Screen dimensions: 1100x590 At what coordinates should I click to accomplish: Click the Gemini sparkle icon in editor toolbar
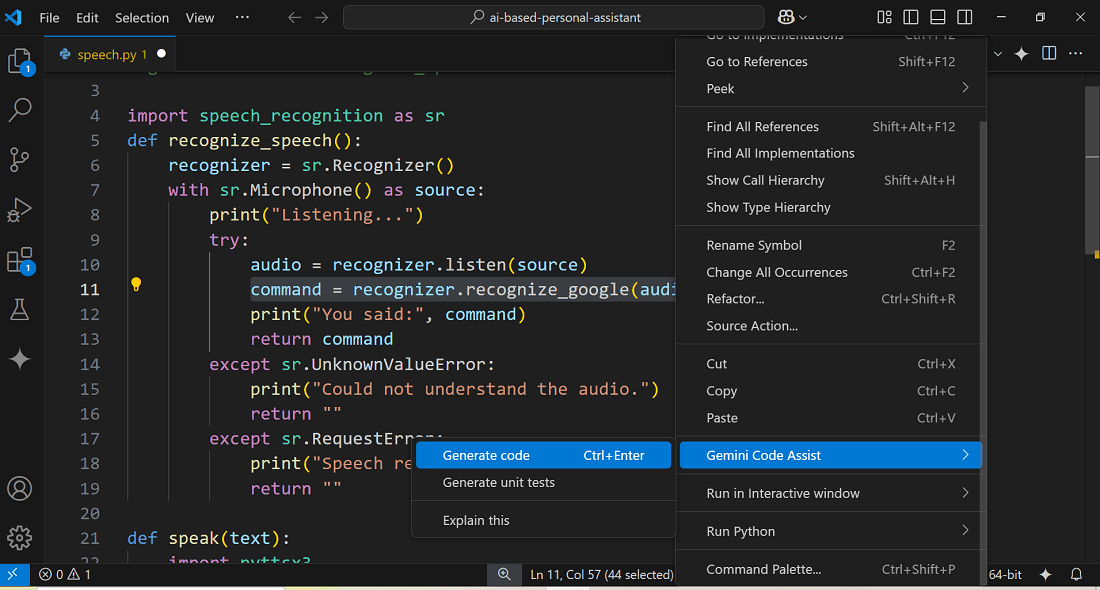pos(1021,54)
